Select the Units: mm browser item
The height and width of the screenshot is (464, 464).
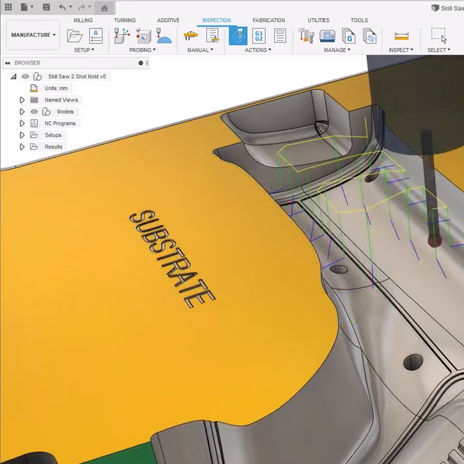tap(56, 88)
